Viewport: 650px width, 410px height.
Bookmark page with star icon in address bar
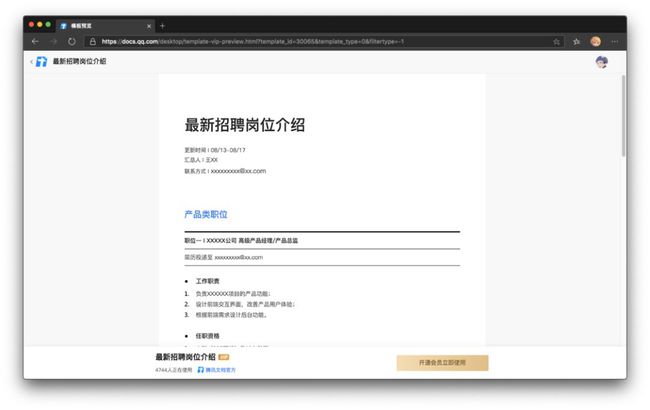556,41
